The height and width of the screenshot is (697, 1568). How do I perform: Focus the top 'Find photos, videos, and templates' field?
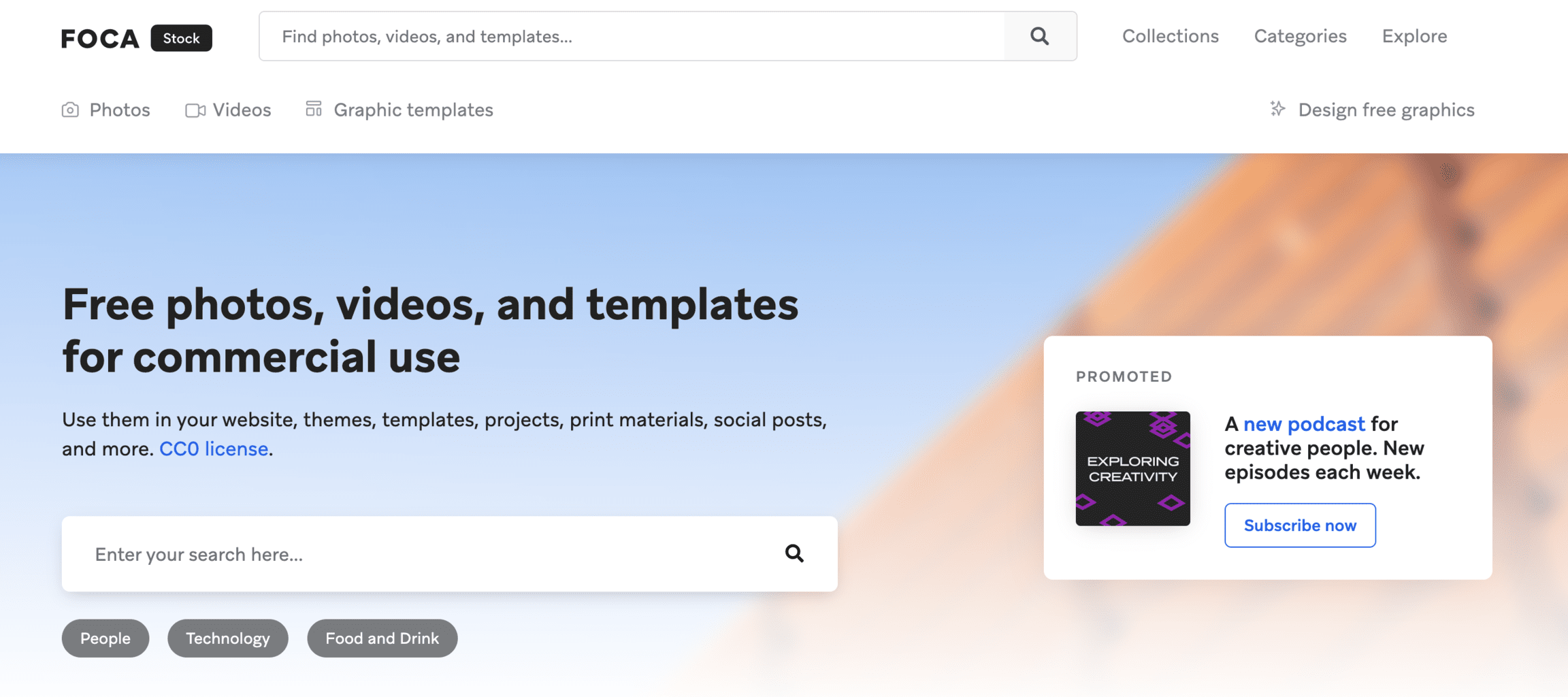tap(632, 36)
